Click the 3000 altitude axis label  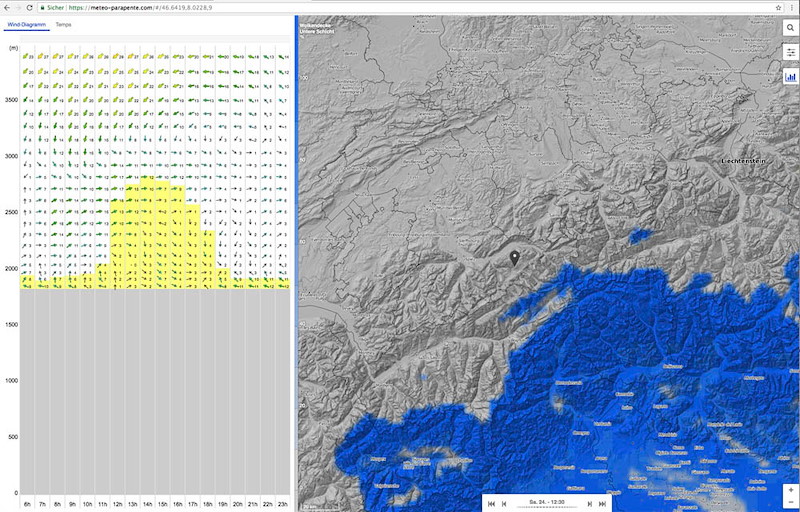(x=11, y=156)
